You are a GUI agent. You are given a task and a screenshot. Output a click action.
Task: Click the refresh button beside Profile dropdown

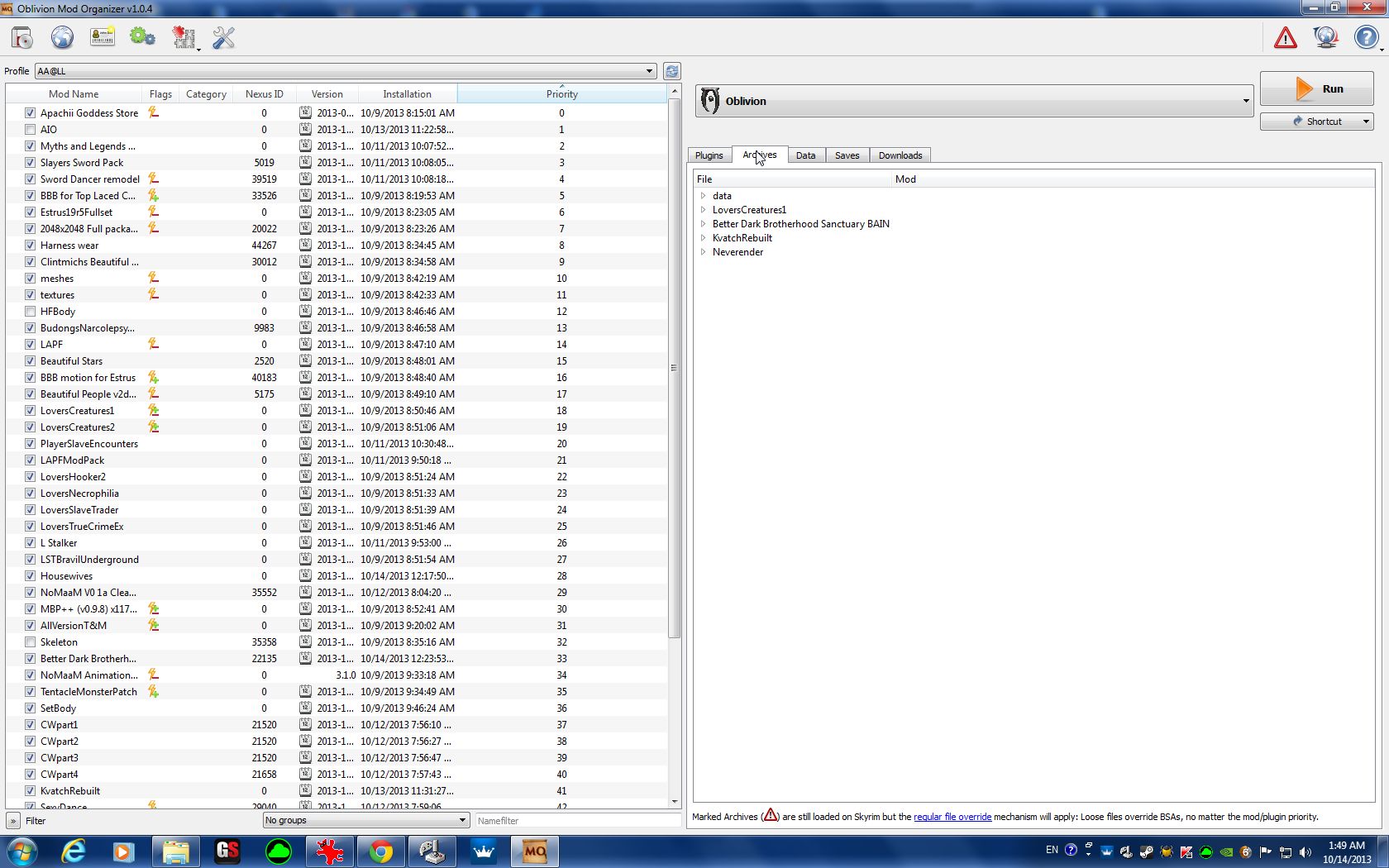click(x=671, y=71)
